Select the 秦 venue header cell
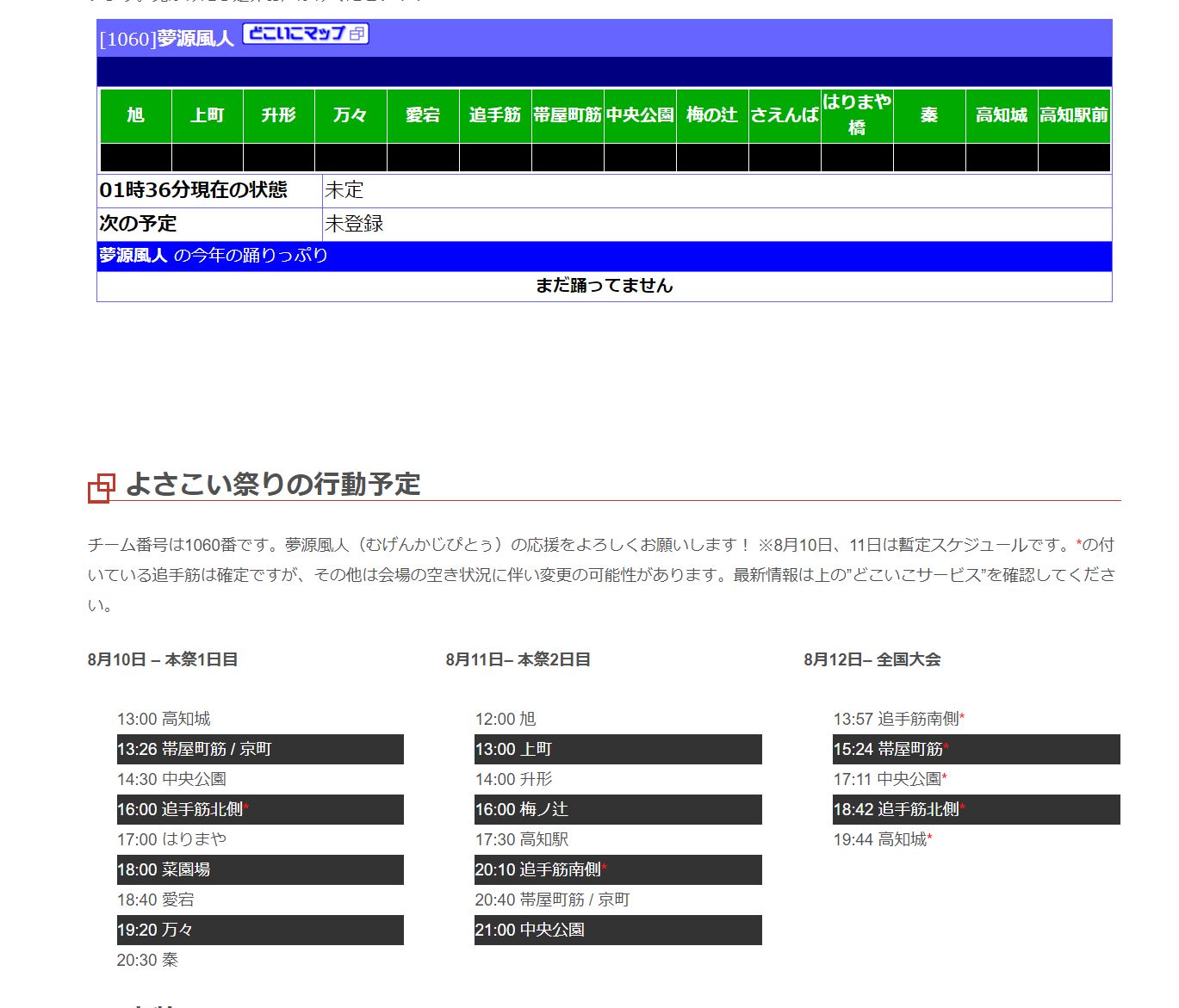1179x1008 pixels. tap(929, 115)
